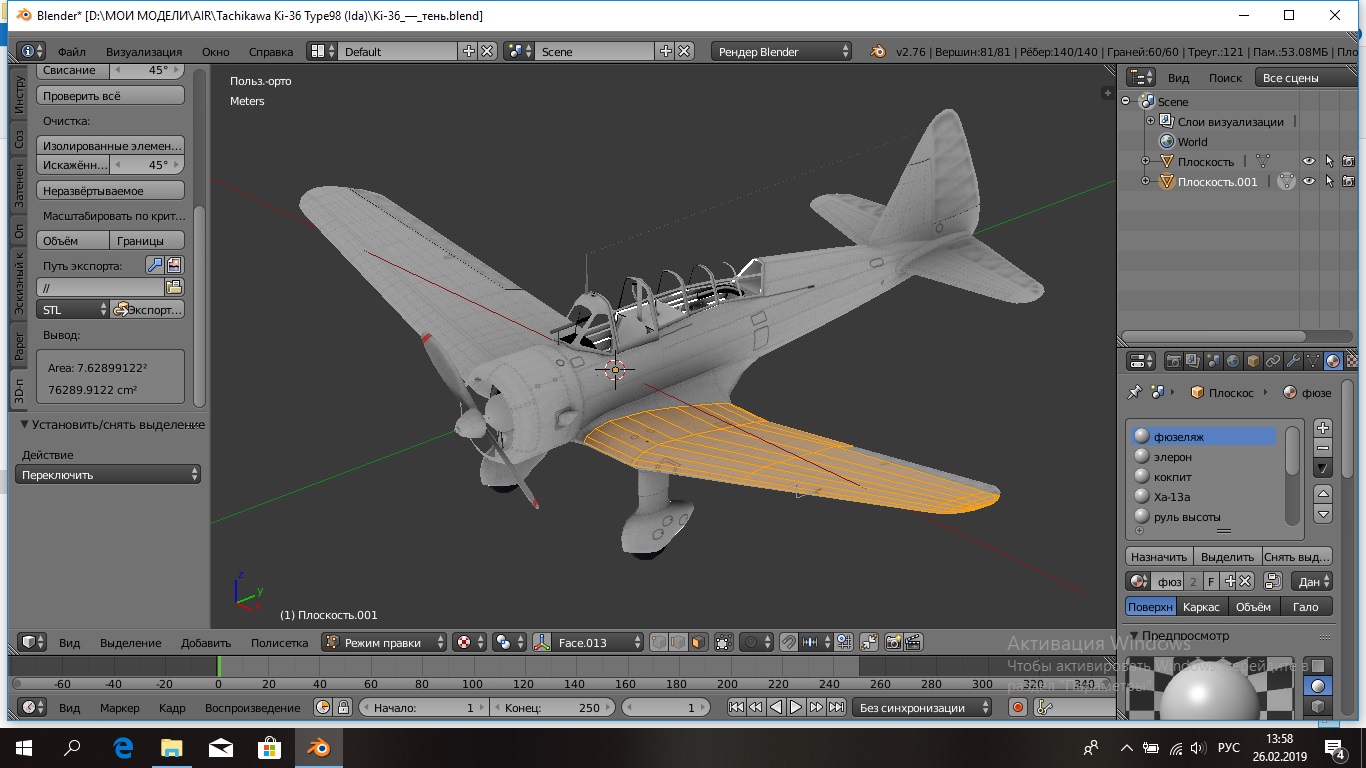
Task: Click the Конец end frame field
Action: 553,707
